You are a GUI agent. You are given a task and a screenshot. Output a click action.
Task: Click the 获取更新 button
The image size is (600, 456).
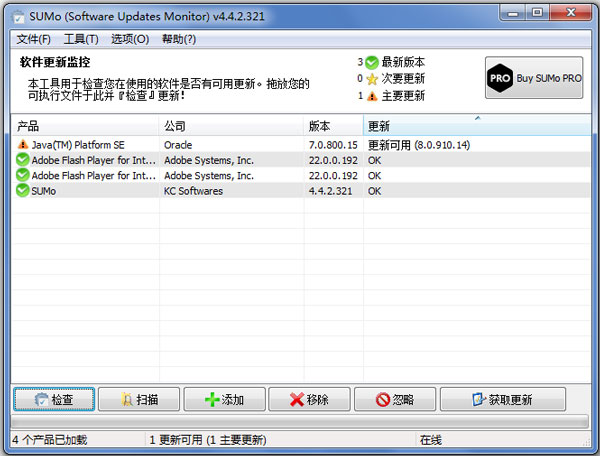pyautogui.click(x=503, y=399)
